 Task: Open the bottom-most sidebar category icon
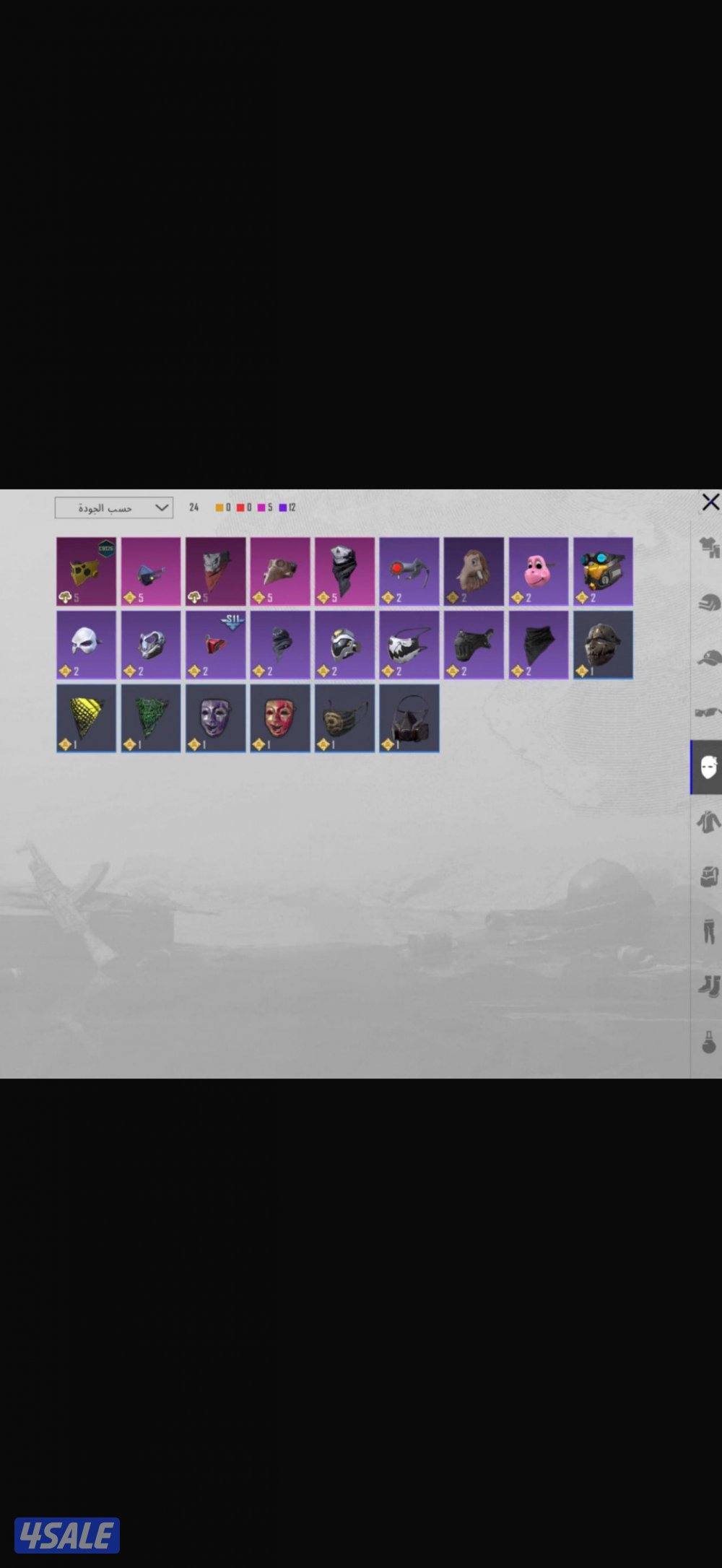[x=708, y=1042]
